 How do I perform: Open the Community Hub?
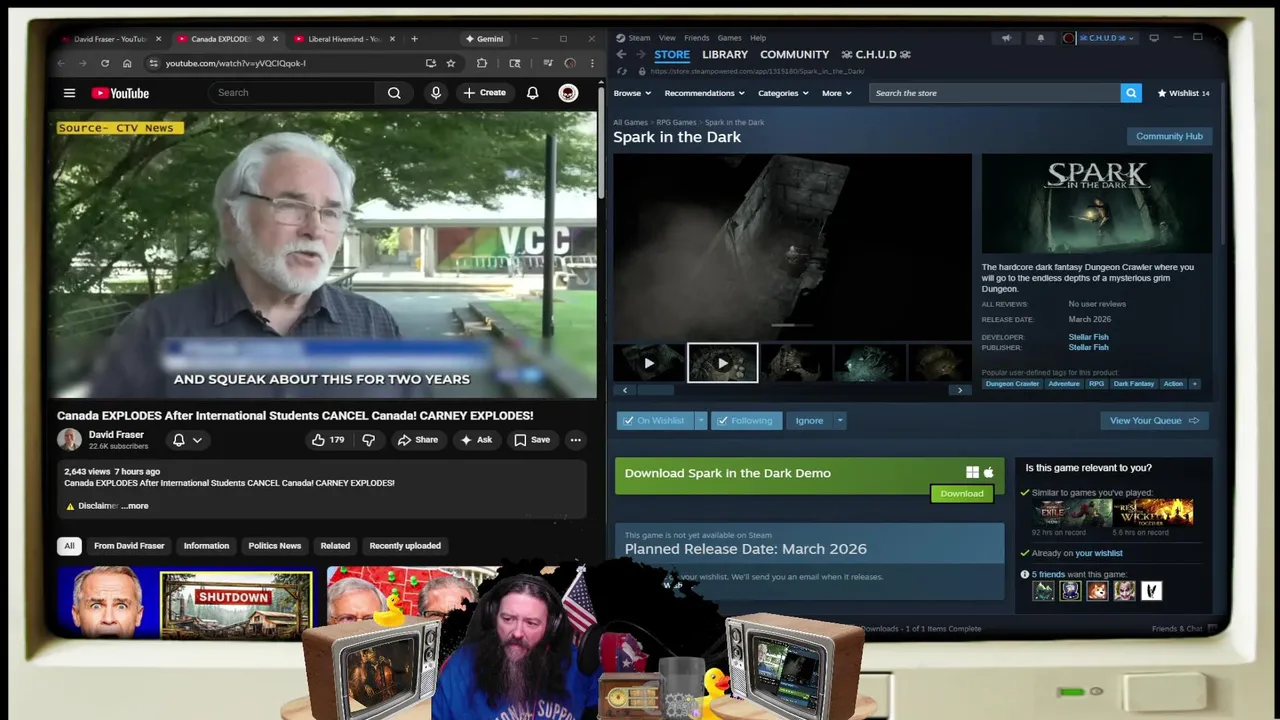pyautogui.click(x=1169, y=136)
